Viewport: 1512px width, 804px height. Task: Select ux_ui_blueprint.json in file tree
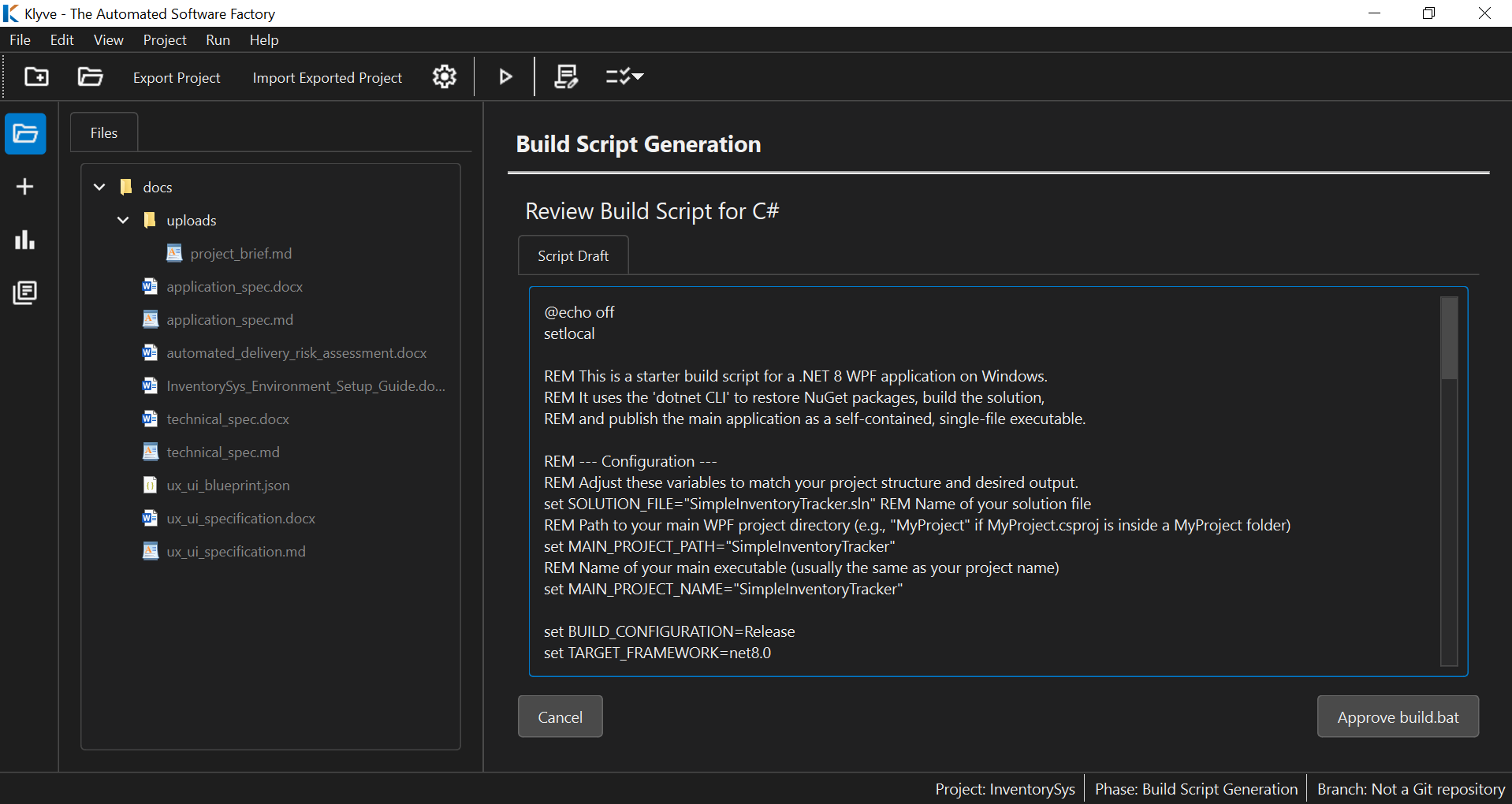tap(228, 486)
